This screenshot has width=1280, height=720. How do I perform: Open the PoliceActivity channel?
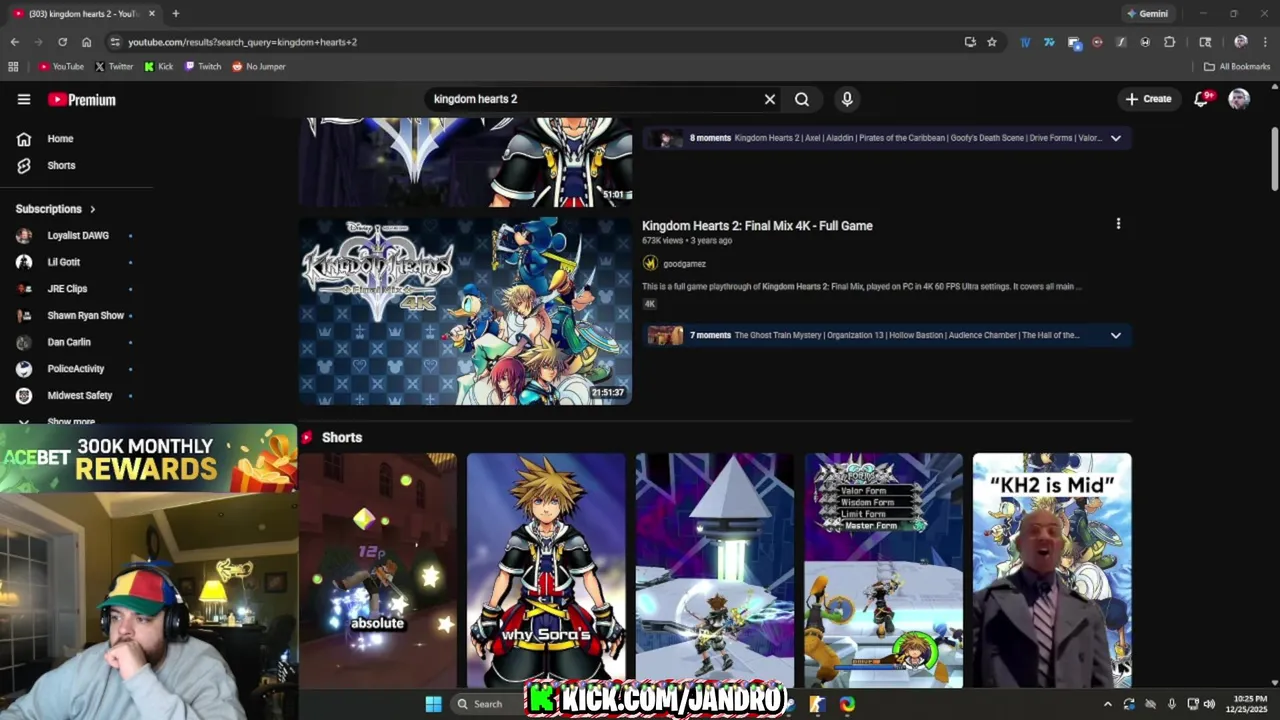click(76, 369)
